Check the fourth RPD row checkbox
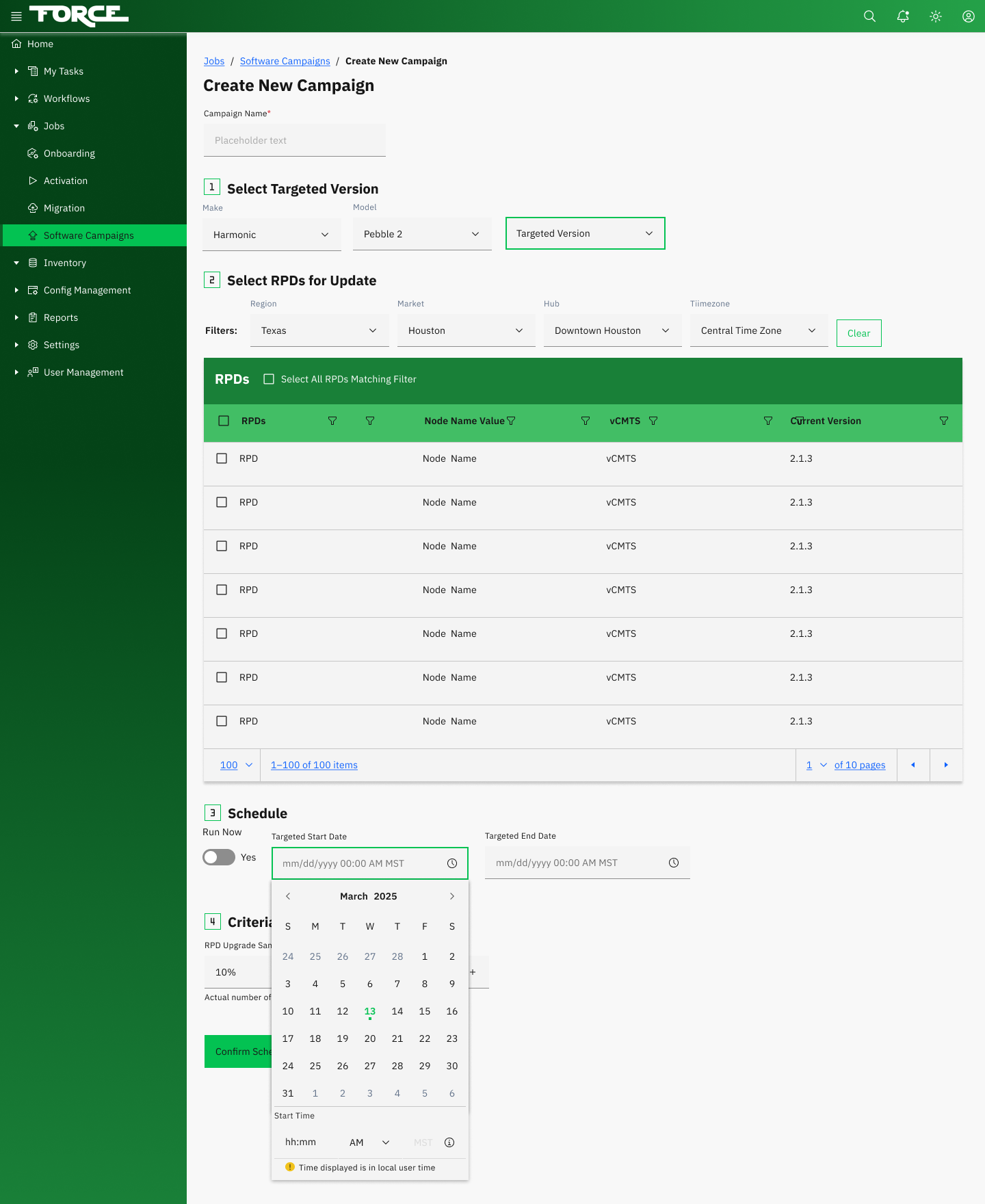Image resolution: width=985 pixels, height=1204 pixels. coord(222,590)
